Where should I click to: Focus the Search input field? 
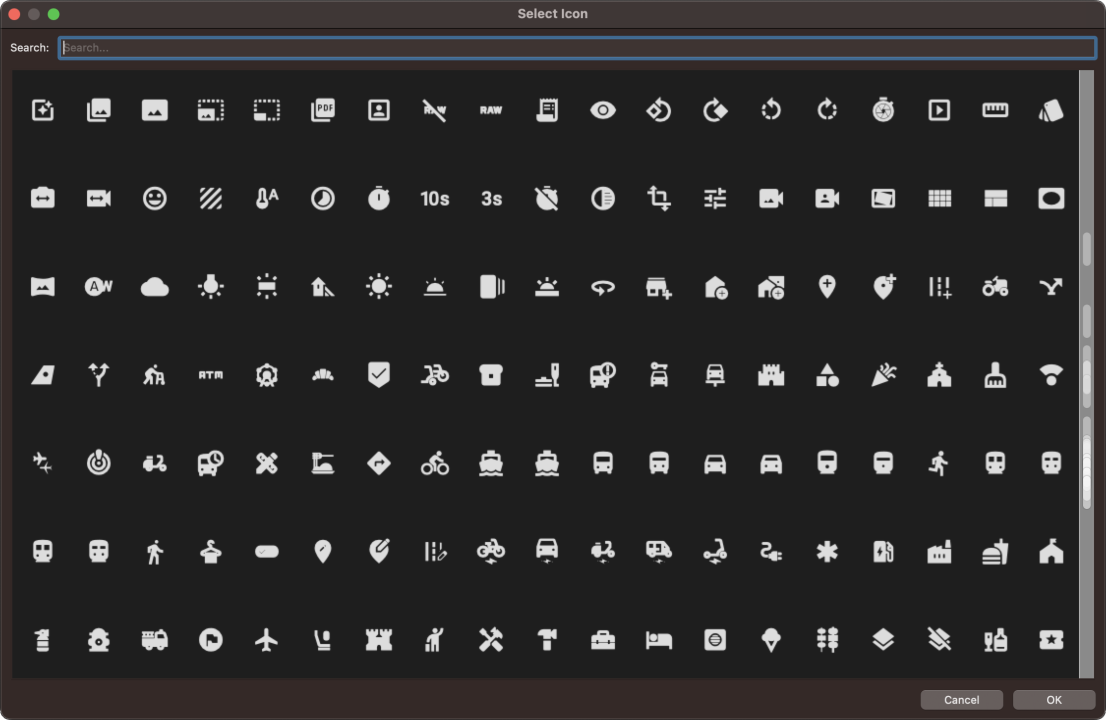point(577,48)
